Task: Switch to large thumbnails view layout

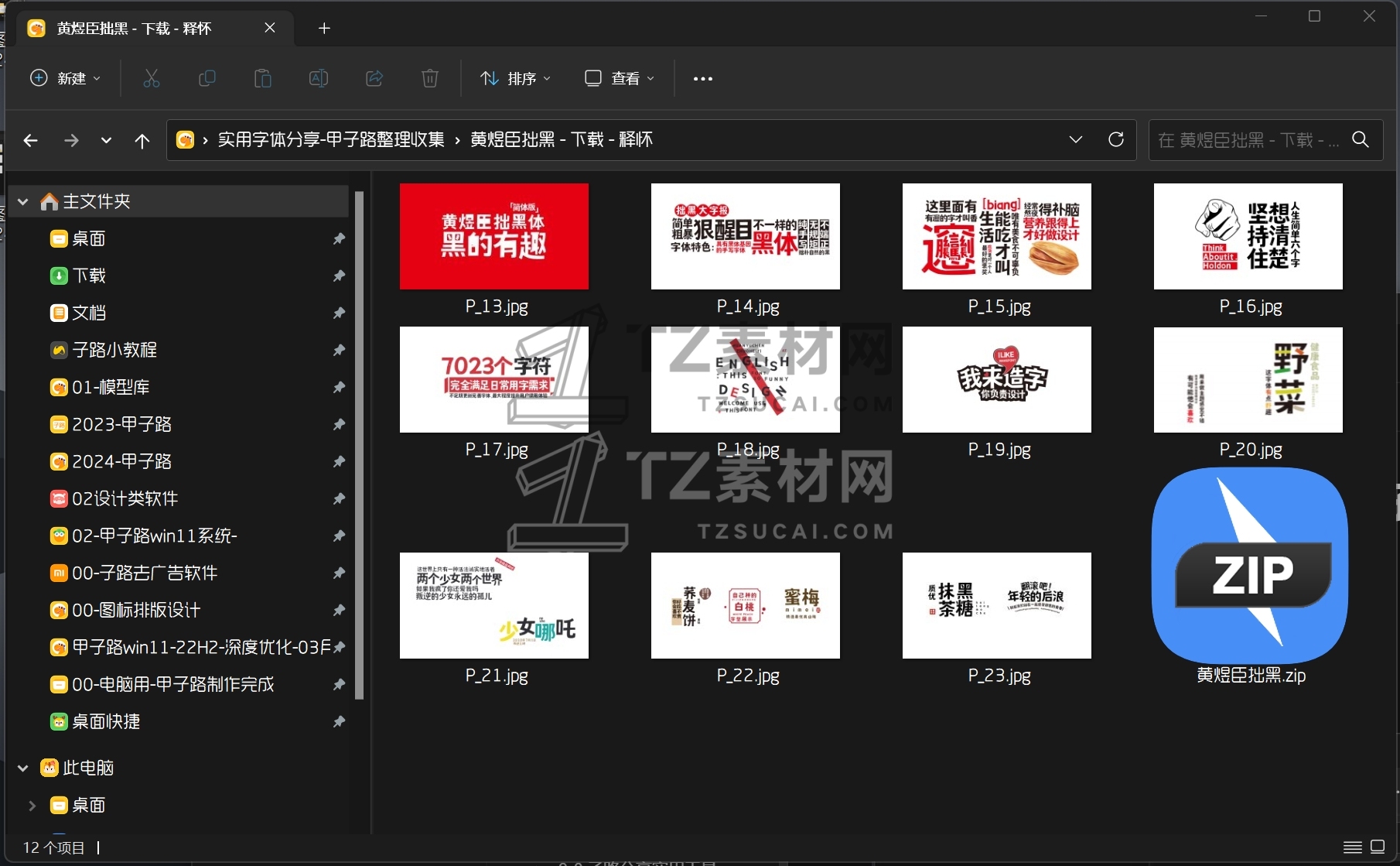Action: click(1378, 847)
